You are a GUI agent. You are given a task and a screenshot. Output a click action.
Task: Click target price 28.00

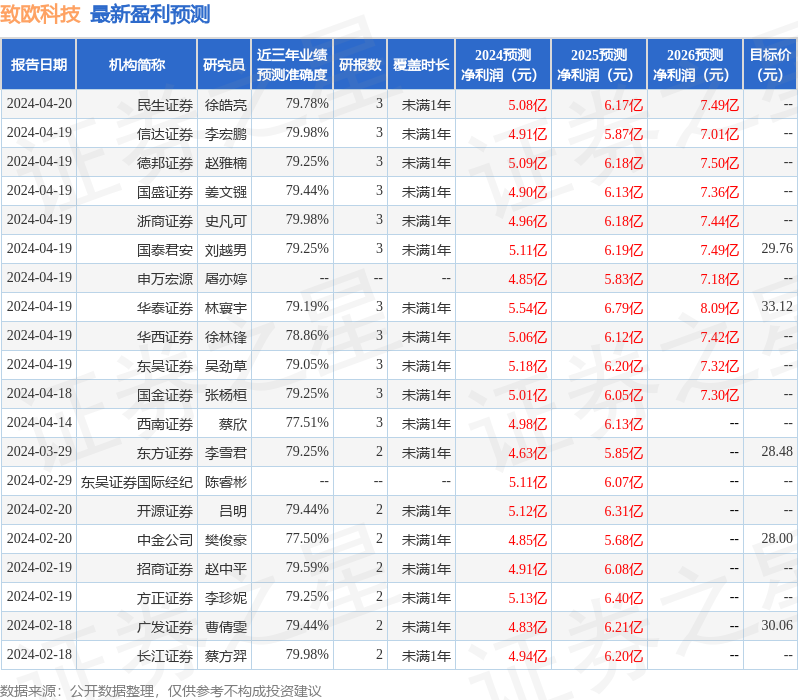(x=777, y=539)
